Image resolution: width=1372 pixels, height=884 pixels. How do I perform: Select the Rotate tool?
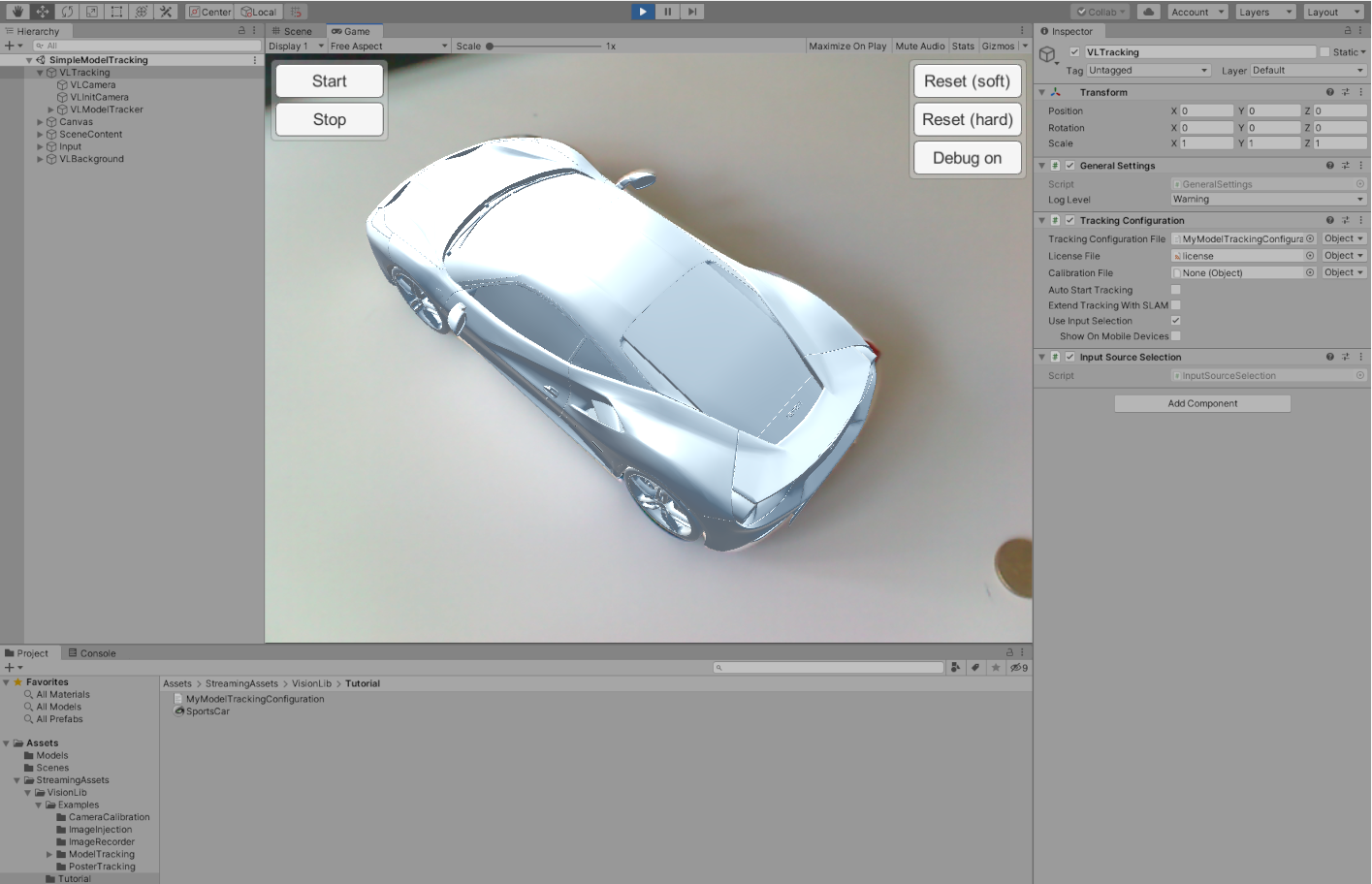click(x=67, y=12)
